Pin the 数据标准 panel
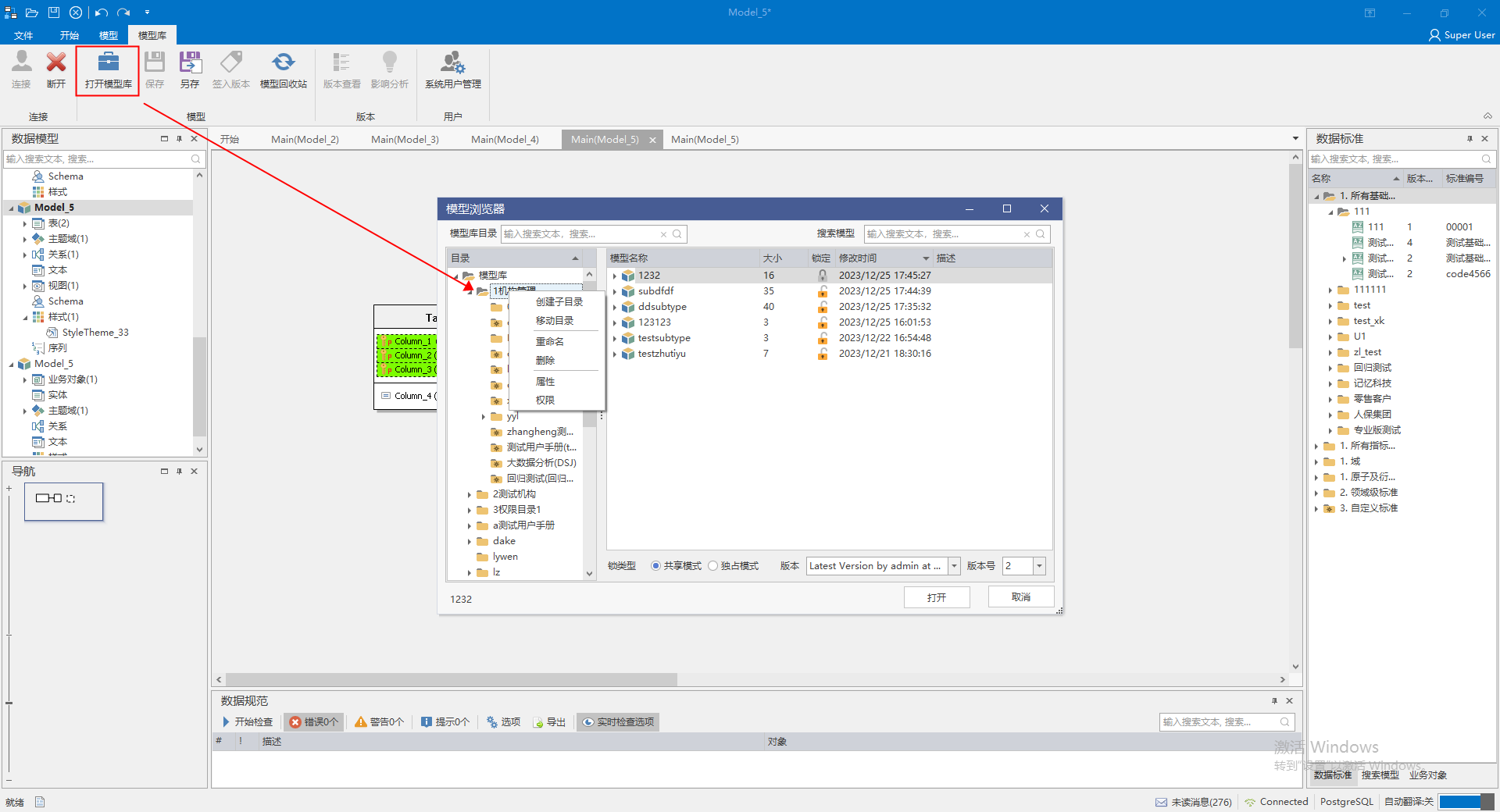The height and width of the screenshot is (812, 1500). pos(1470,139)
